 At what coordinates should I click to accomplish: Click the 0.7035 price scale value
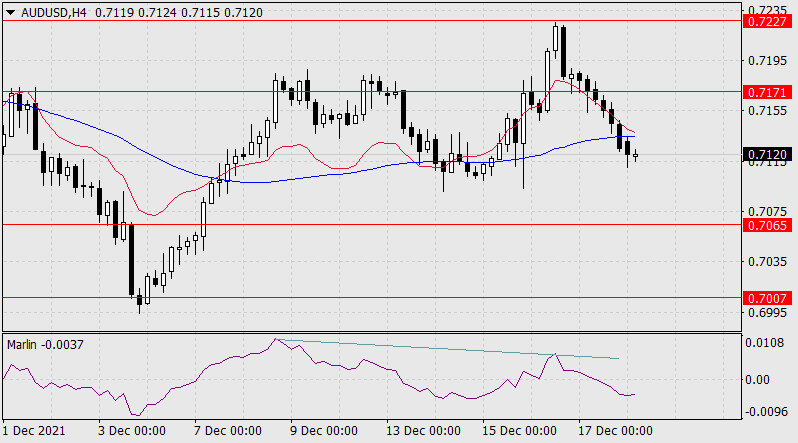pyautogui.click(x=767, y=262)
